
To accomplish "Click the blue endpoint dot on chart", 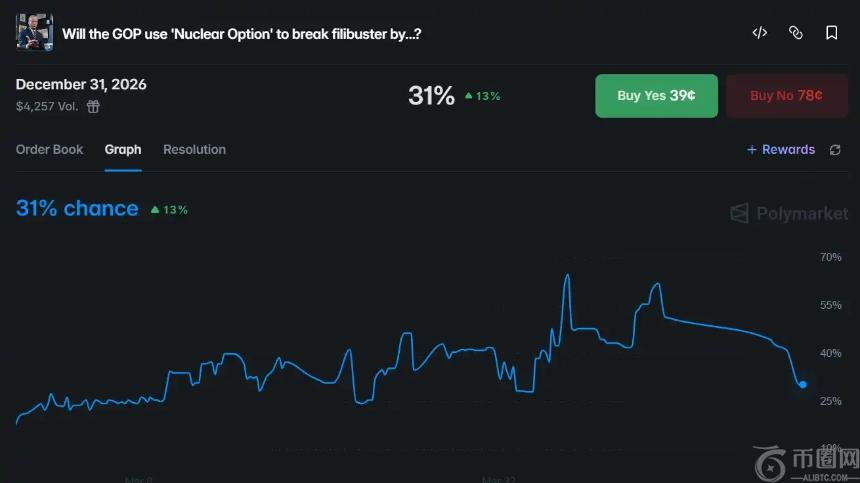I will click(x=802, y=384).
